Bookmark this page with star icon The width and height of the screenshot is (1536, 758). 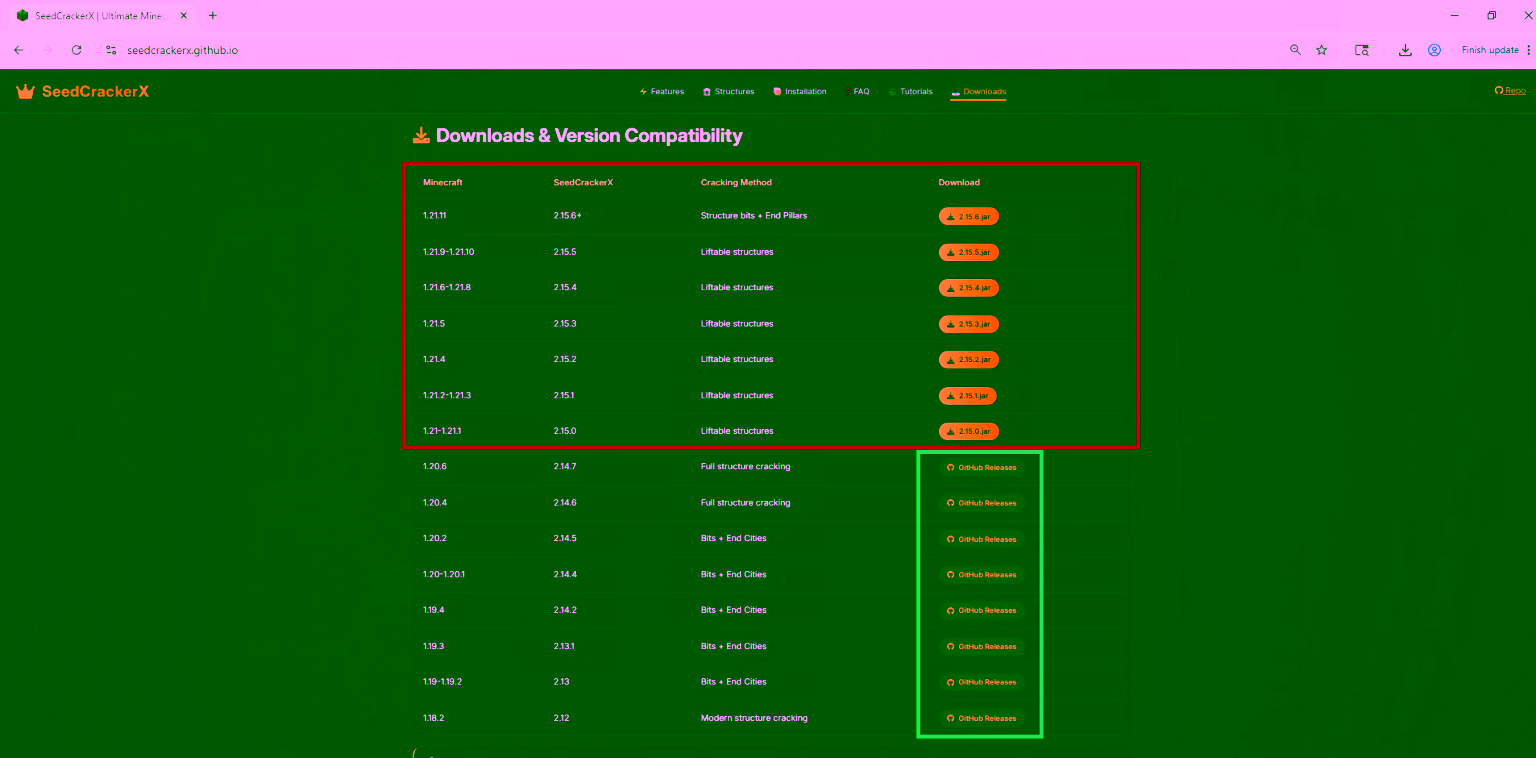(1322, 50)
